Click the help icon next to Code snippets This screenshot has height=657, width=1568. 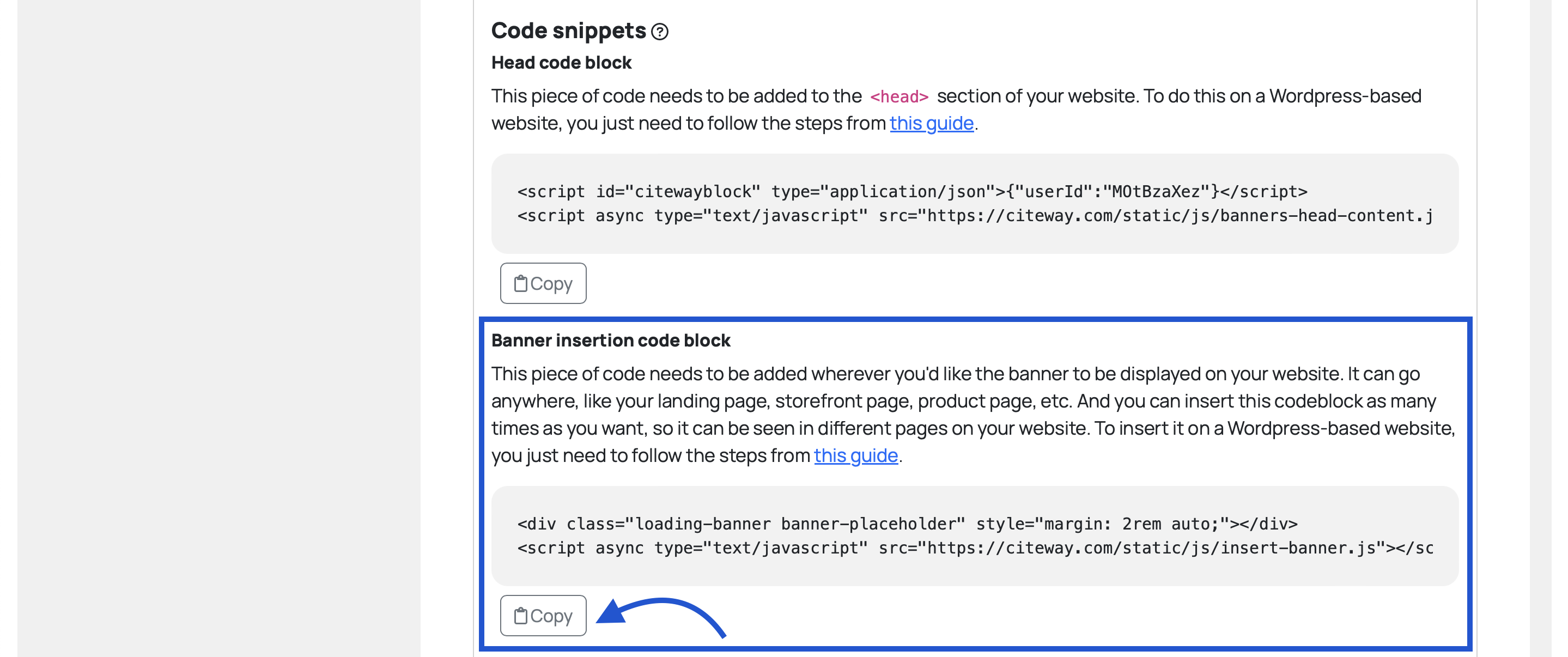(659, 32)
